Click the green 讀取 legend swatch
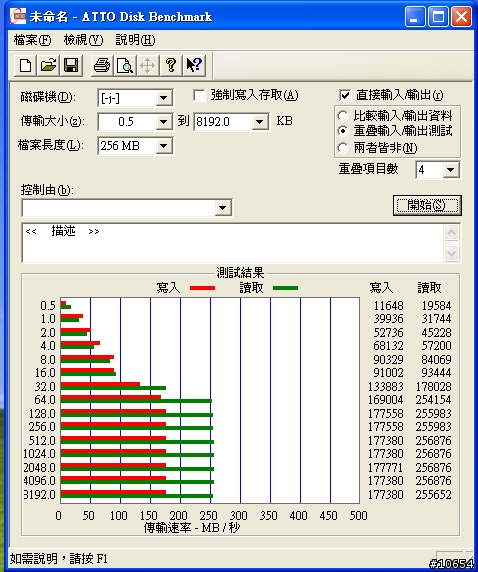This screenshot has height=572, width=478. tap(285, 288)
